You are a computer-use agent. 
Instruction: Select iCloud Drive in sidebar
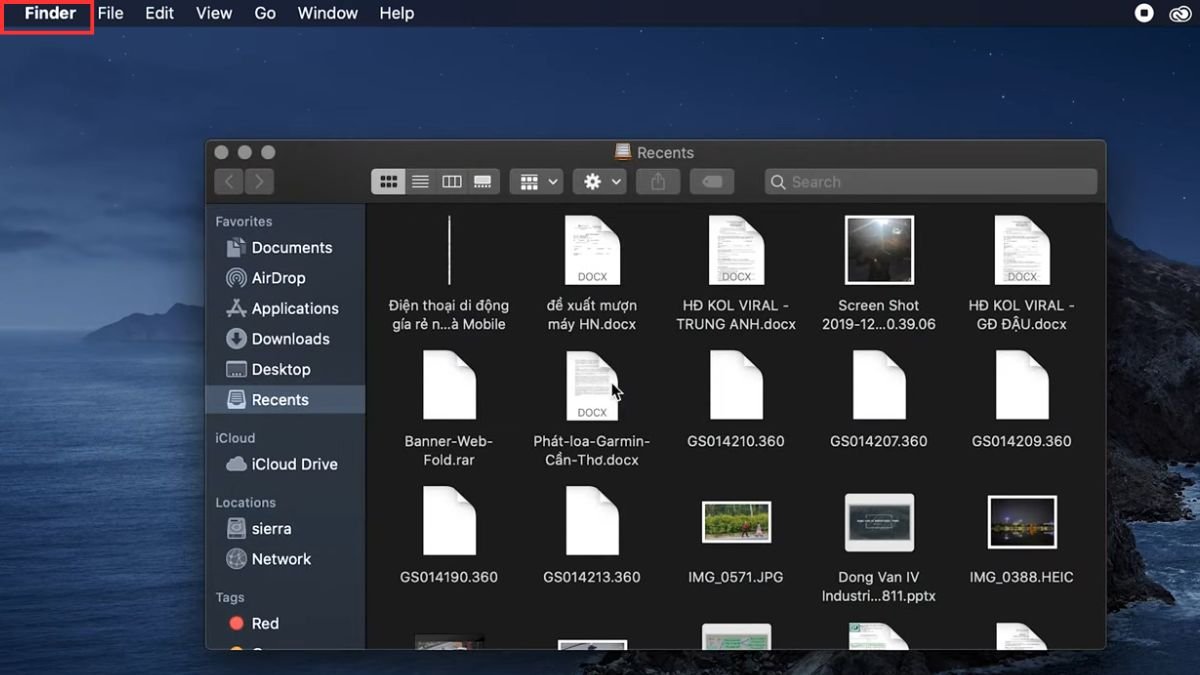294,464
